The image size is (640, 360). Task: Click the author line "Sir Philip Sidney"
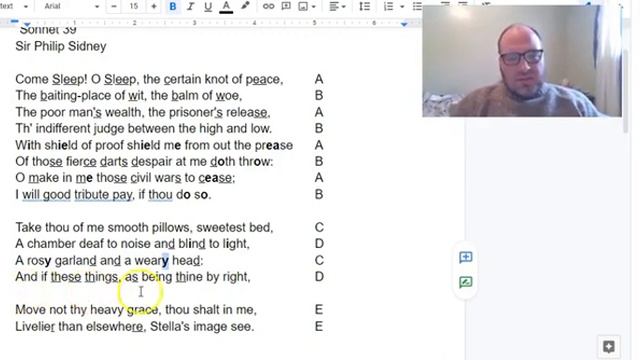pos(61,46)
